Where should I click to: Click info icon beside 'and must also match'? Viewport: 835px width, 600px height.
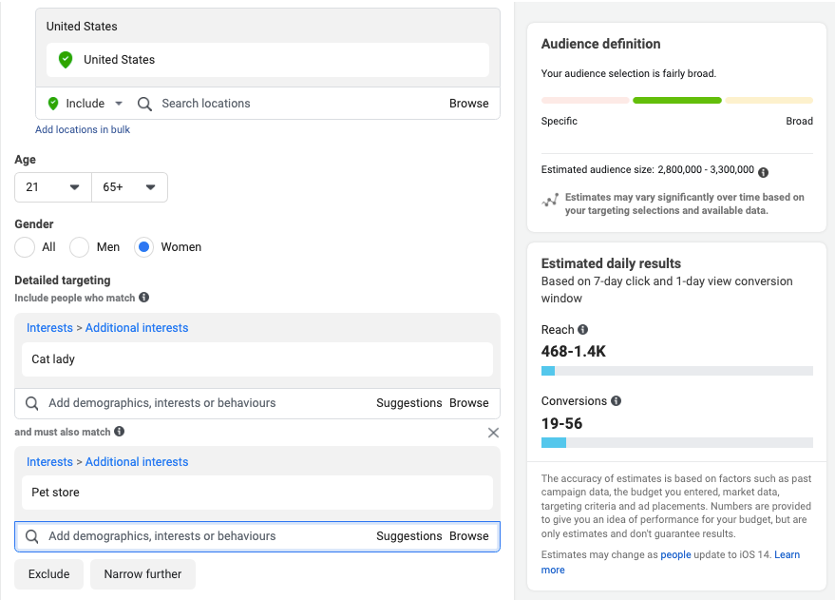(x=119, y=432)
